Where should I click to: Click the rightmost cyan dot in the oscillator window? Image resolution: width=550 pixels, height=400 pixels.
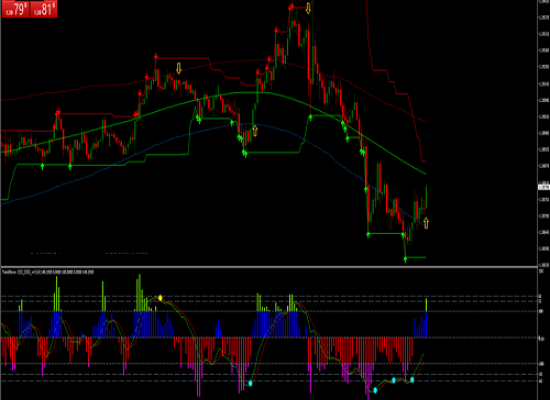412,379
